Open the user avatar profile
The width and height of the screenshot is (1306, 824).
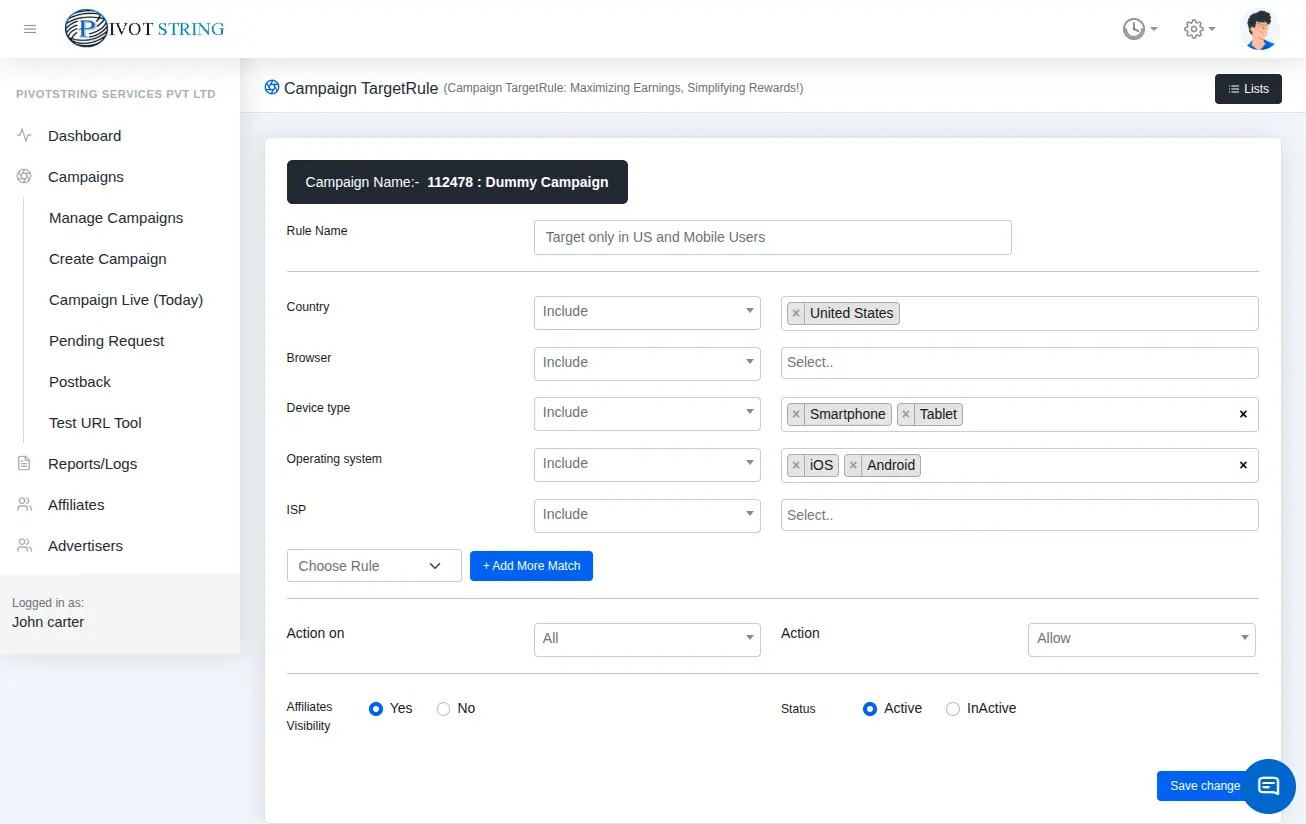[1259, 29]
